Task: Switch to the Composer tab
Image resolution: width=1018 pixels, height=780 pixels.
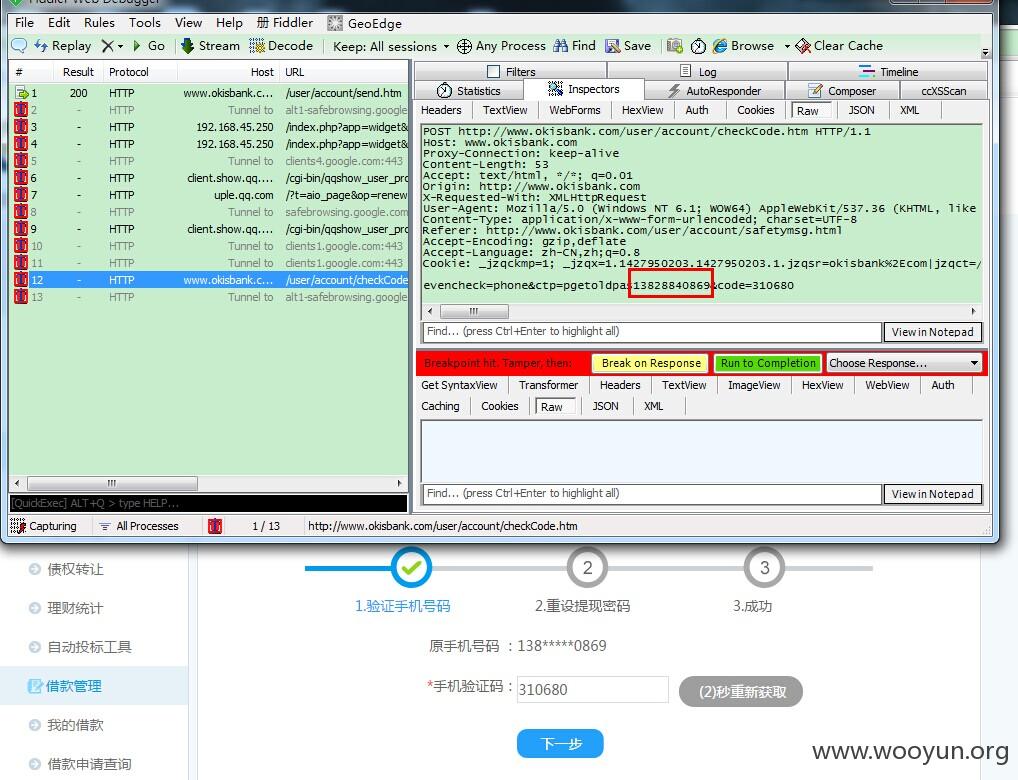Action: pyautogui.click(x=842, y=91)
